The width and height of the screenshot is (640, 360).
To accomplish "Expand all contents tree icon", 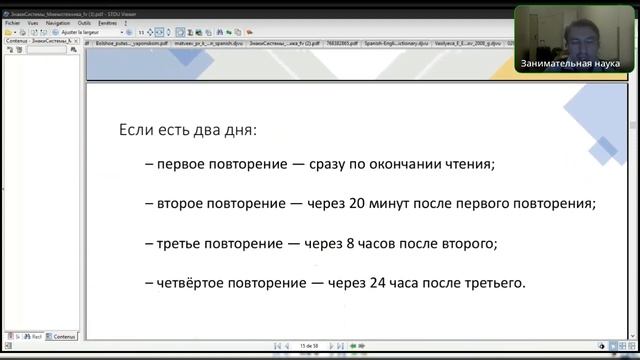I will 10,50.
